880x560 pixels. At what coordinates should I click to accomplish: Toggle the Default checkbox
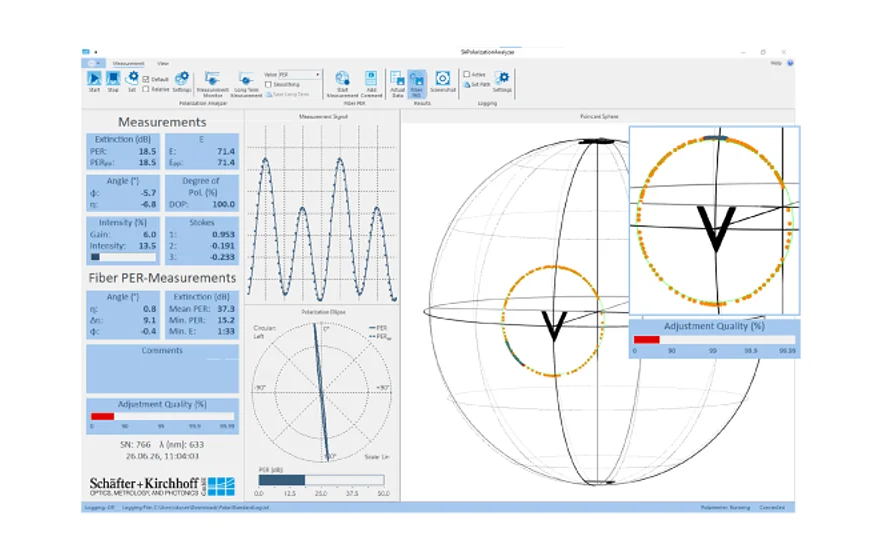(x=146, y=80)
